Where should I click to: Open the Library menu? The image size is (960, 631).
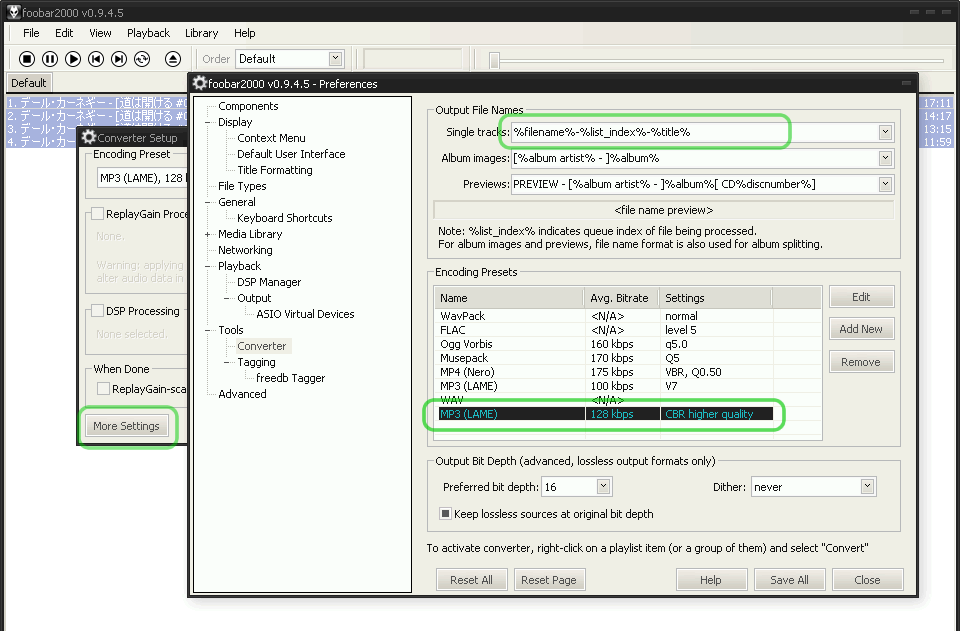click(201, 33)
